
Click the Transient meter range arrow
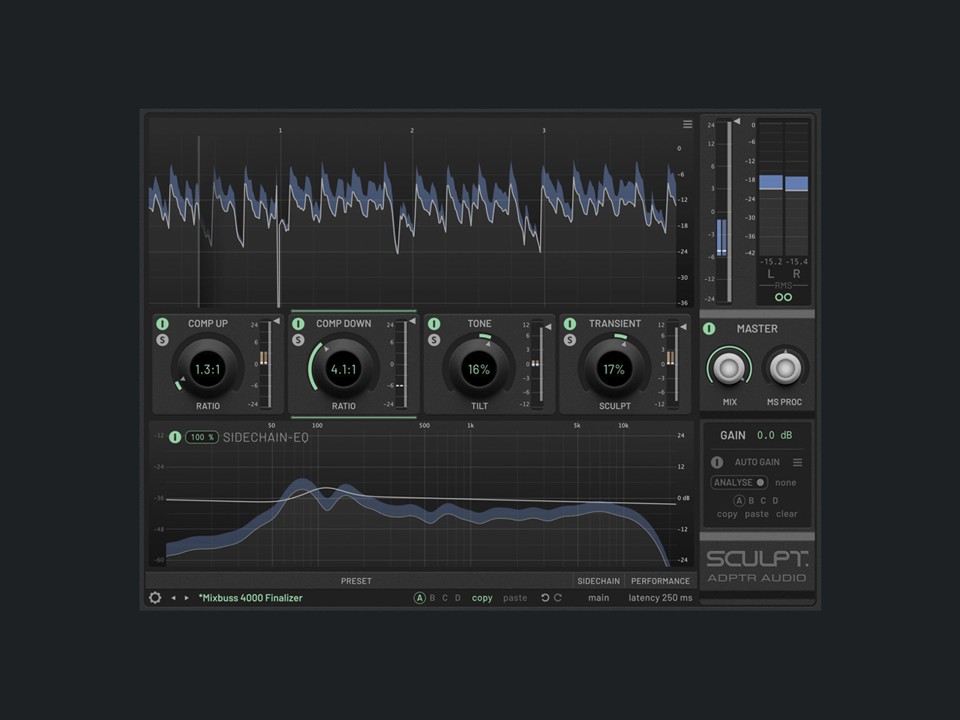tap(683, 327)
